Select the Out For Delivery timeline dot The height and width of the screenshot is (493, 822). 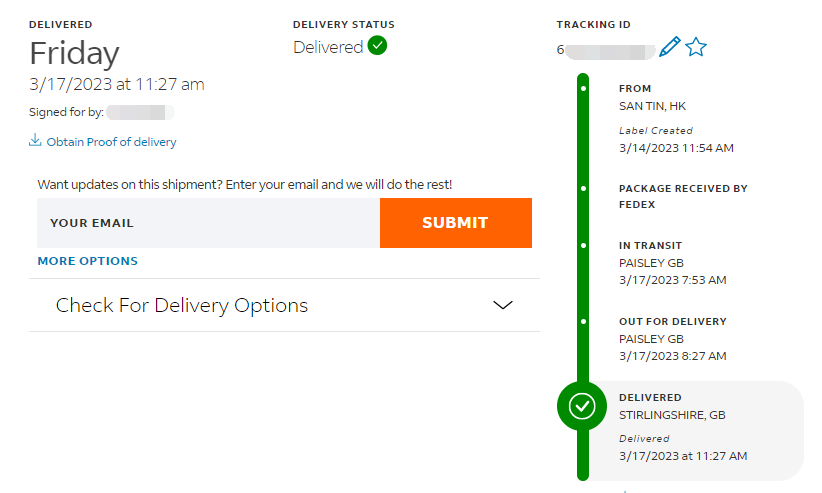pyautogui.click(x=583, y=321)
